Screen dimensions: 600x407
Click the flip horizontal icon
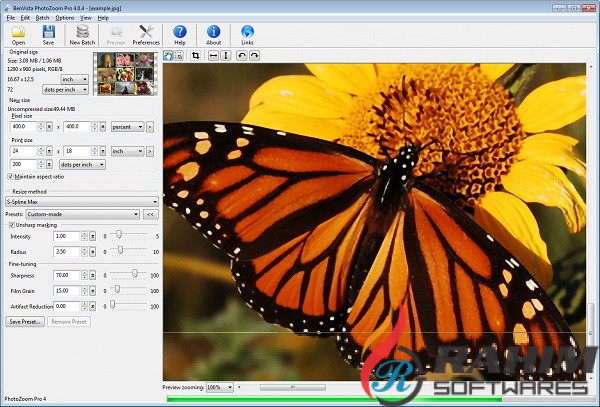pyautogui.click(x=211, y=56)
